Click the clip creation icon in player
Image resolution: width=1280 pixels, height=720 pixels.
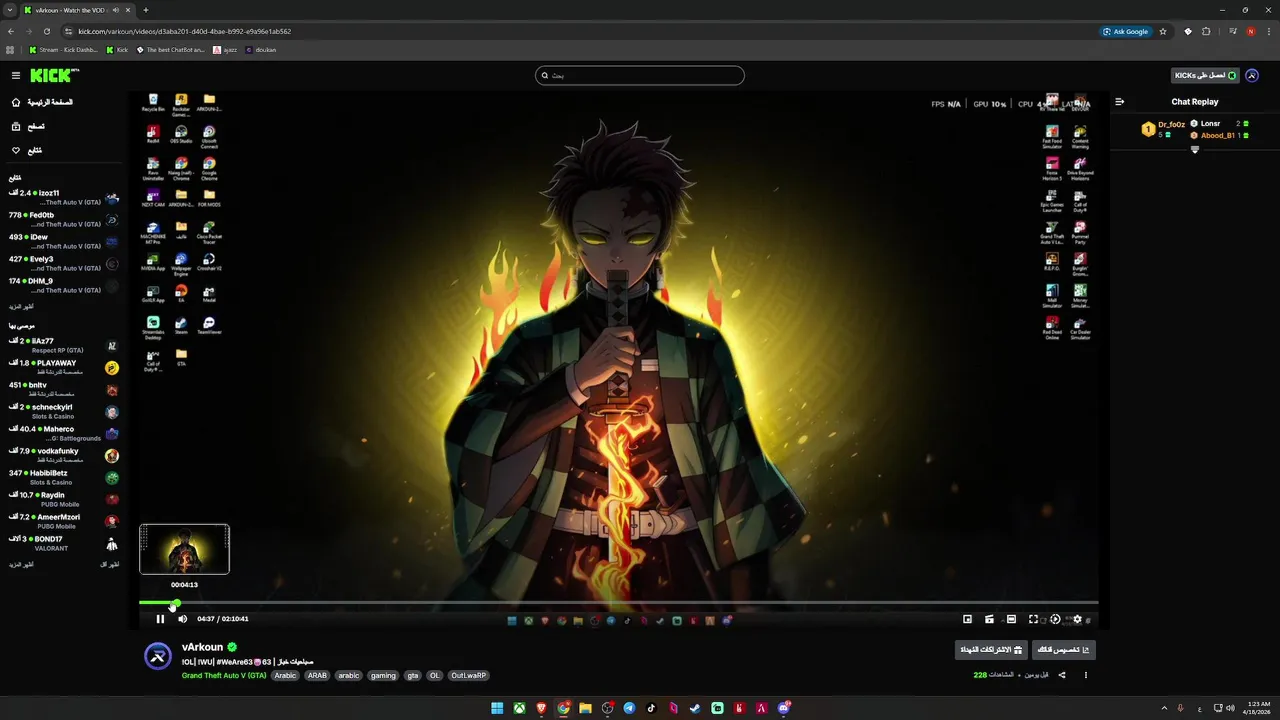pos(989,619)
